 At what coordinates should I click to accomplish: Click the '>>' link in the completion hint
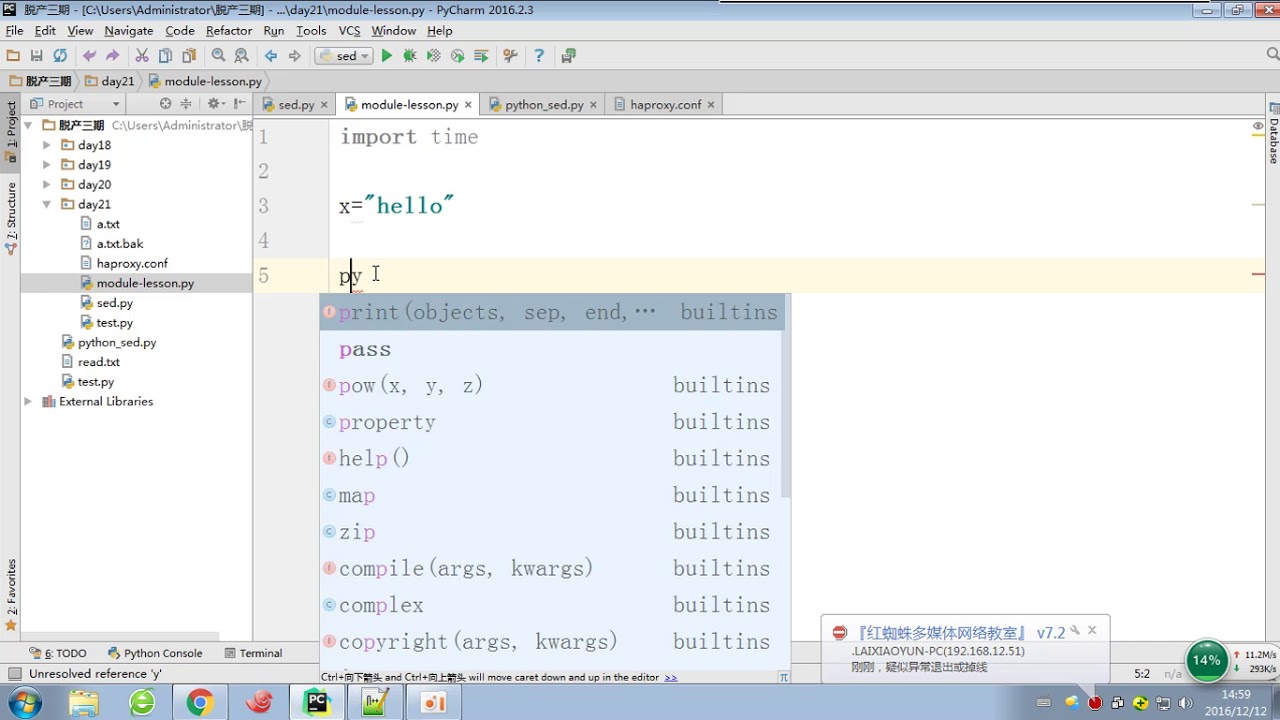[x=671, y=677]
